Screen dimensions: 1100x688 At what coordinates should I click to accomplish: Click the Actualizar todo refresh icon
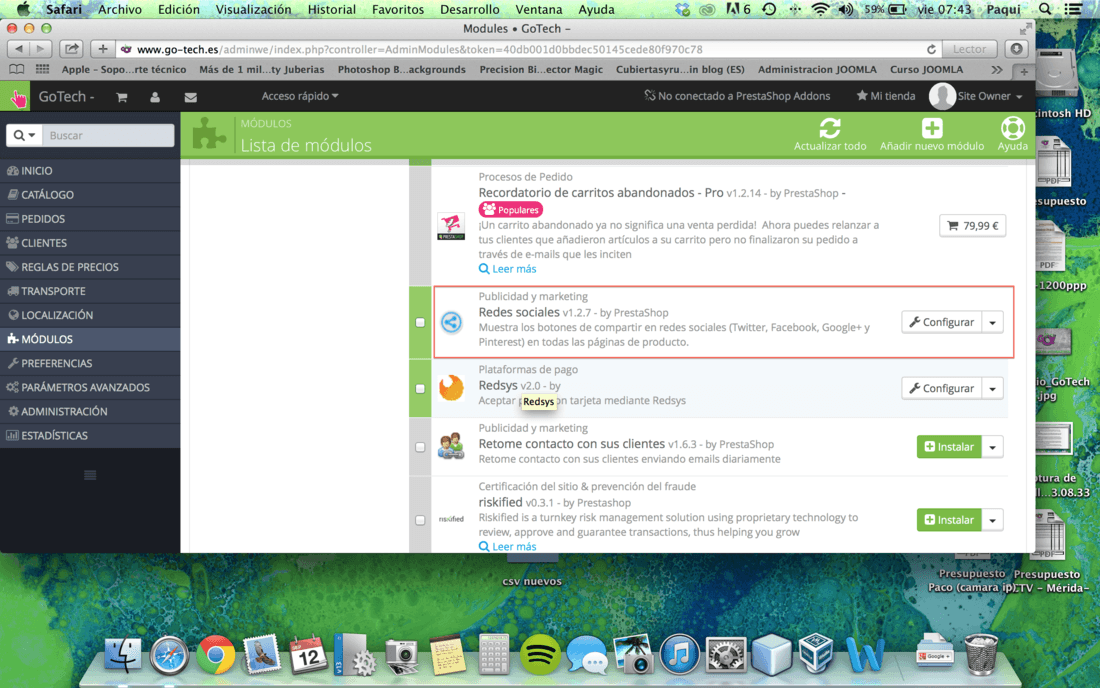pos(830,128)
